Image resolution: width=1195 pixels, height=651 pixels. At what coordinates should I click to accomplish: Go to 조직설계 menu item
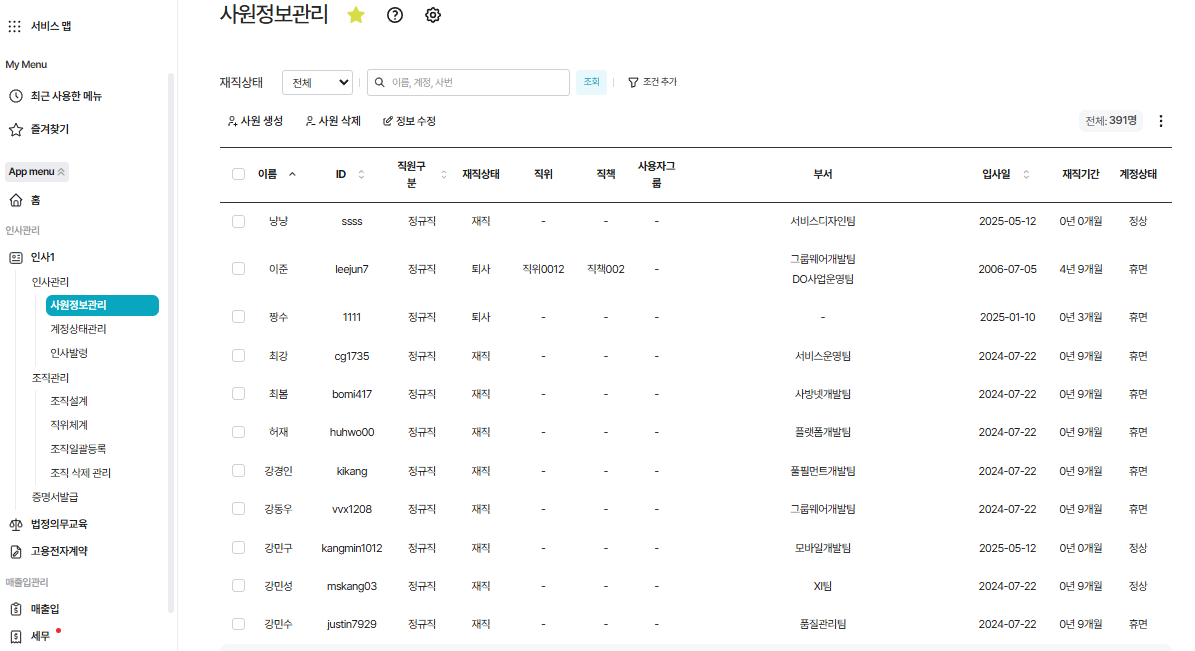[69, 401]
